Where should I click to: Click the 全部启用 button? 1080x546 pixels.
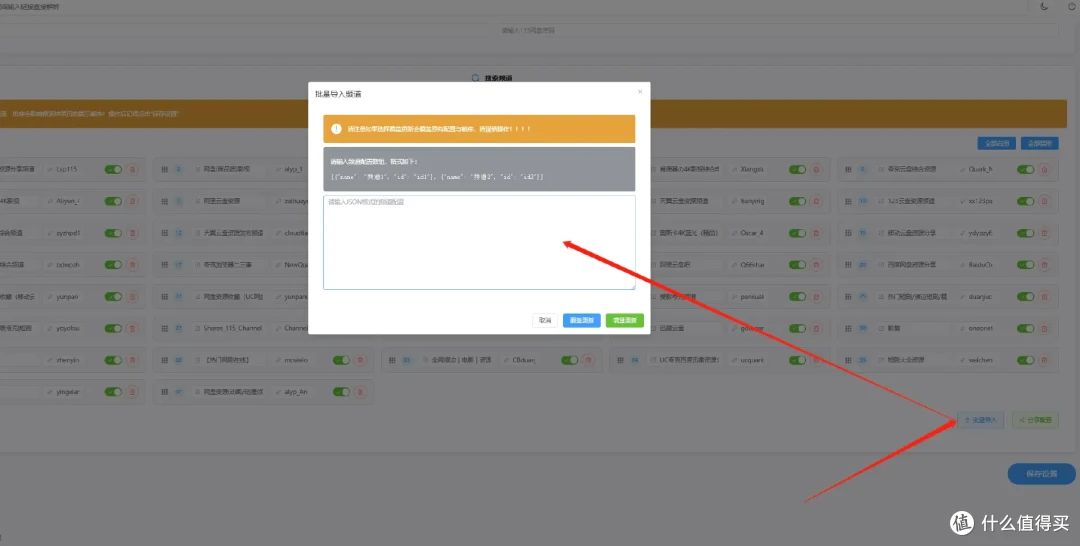[x=997, y=143]
